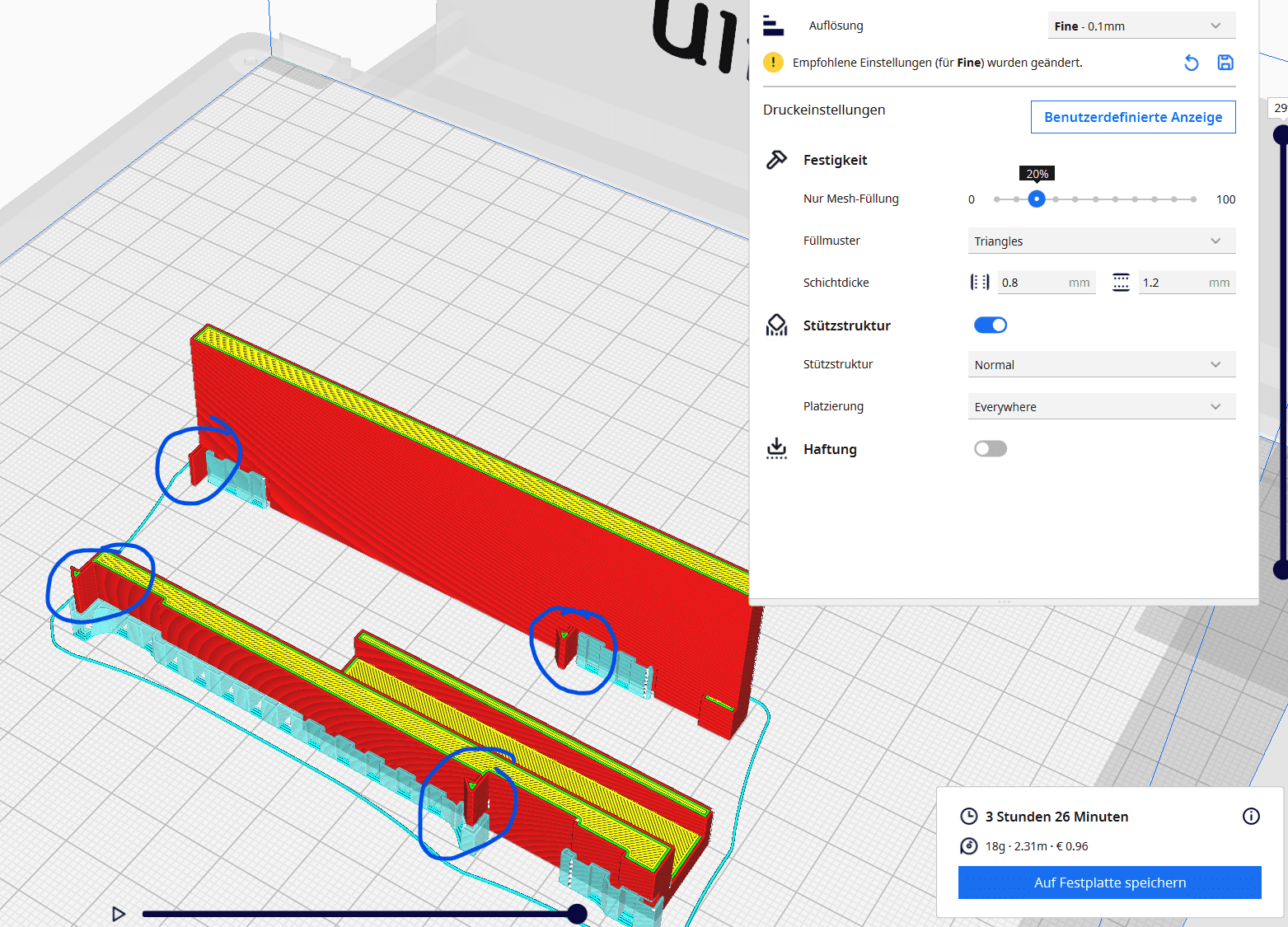
Task: Click the top/bottom thickness 1.2 mm field
Action: point(1187,283)
